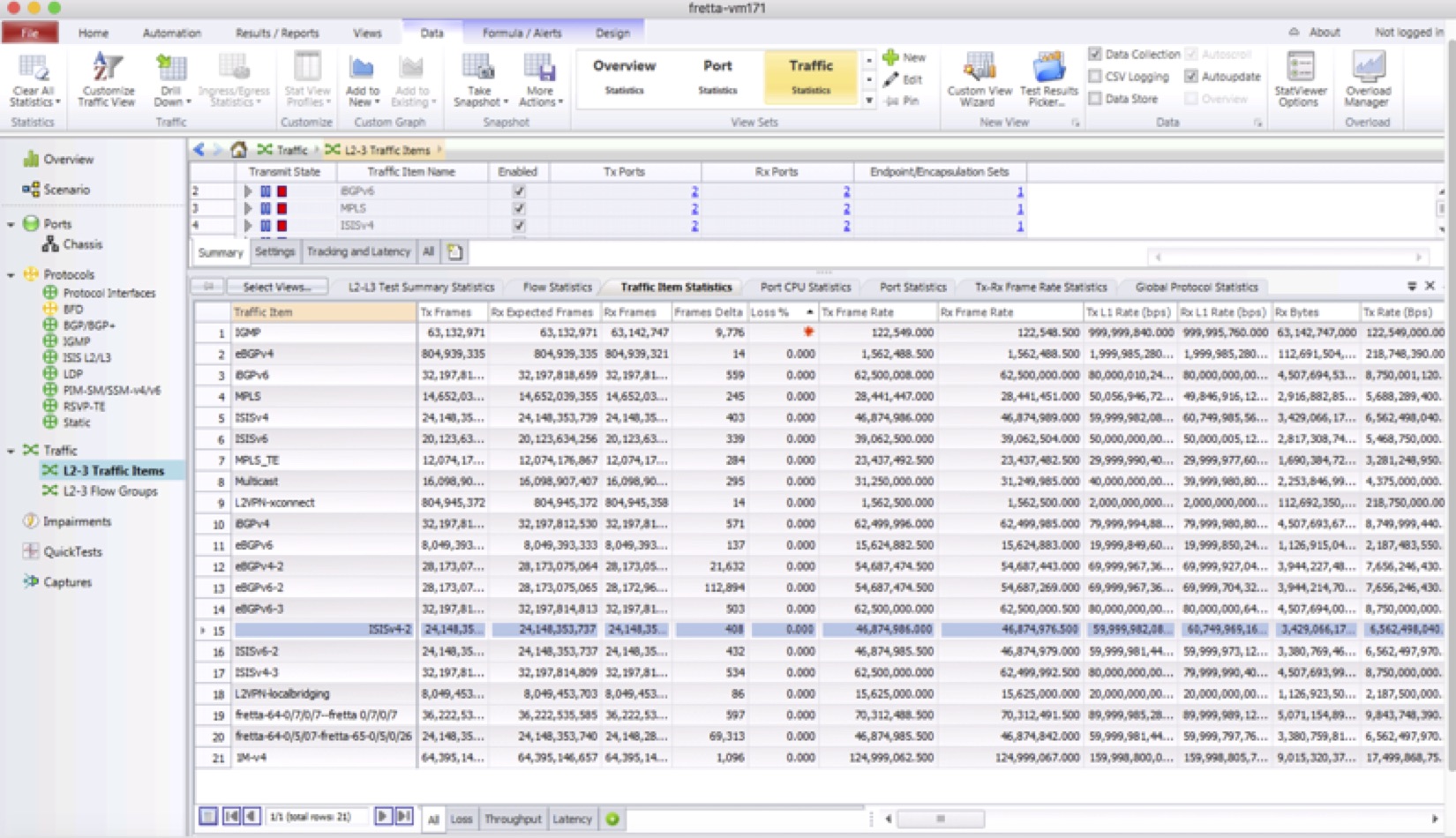Switch to the Port CPU Statistics tab
Screen dimensions: 1456x838
coord(805,287)
